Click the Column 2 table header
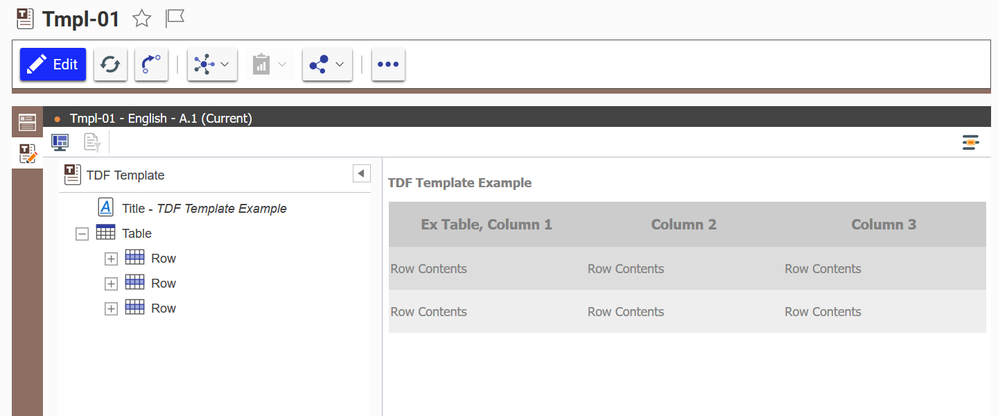998x416 pixels. 684,225
